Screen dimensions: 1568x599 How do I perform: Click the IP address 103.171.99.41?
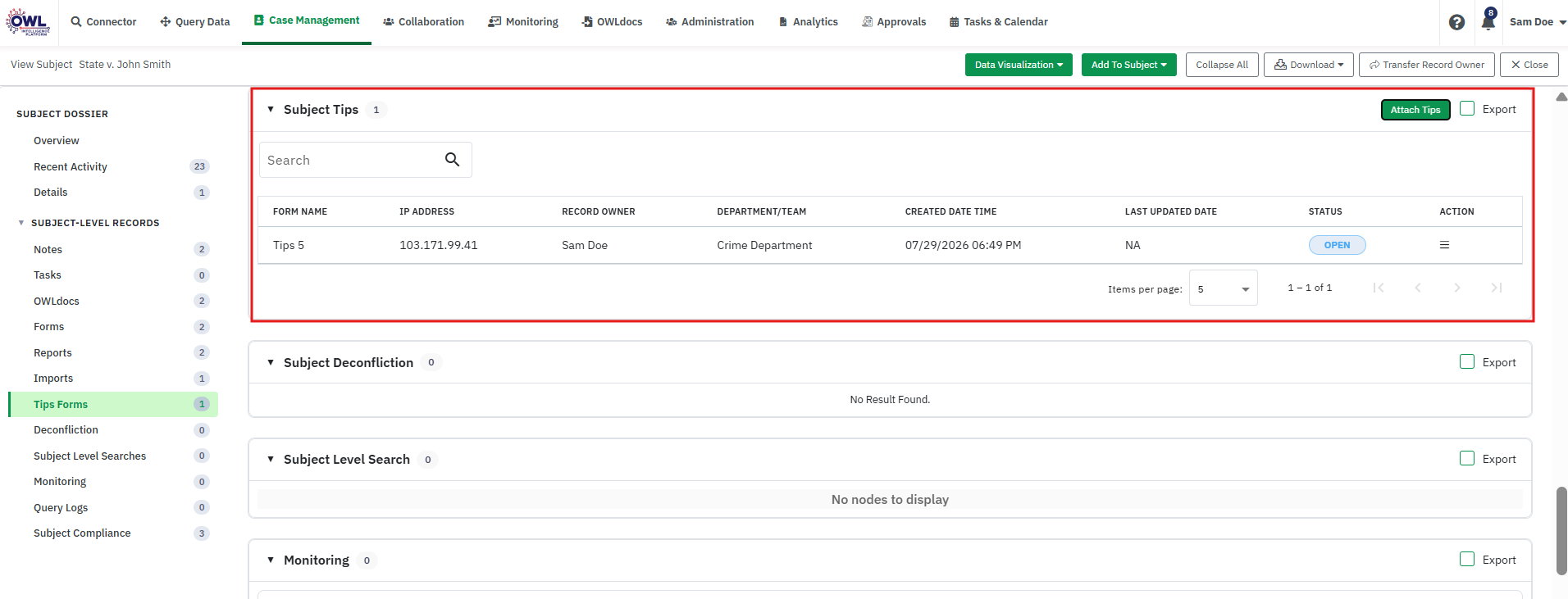pos(439,245)
